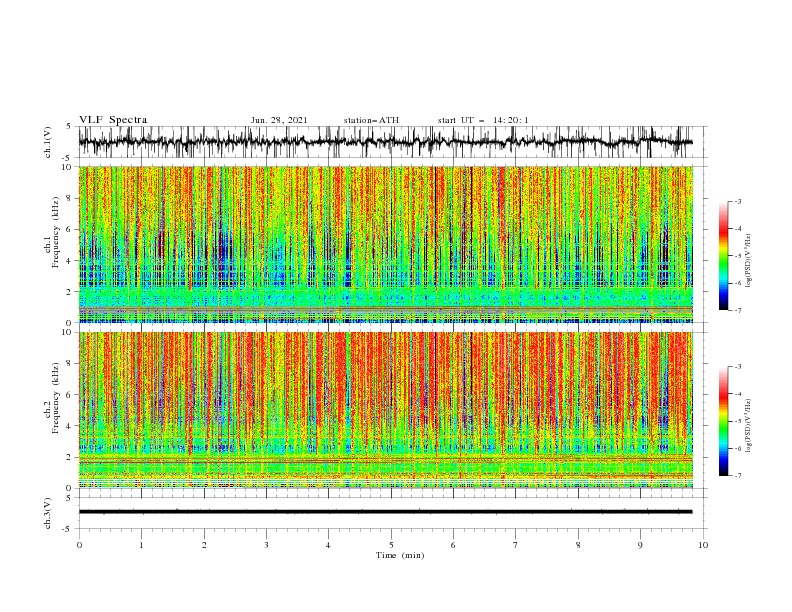Click the 'station=ATH' label

[371, 120]
